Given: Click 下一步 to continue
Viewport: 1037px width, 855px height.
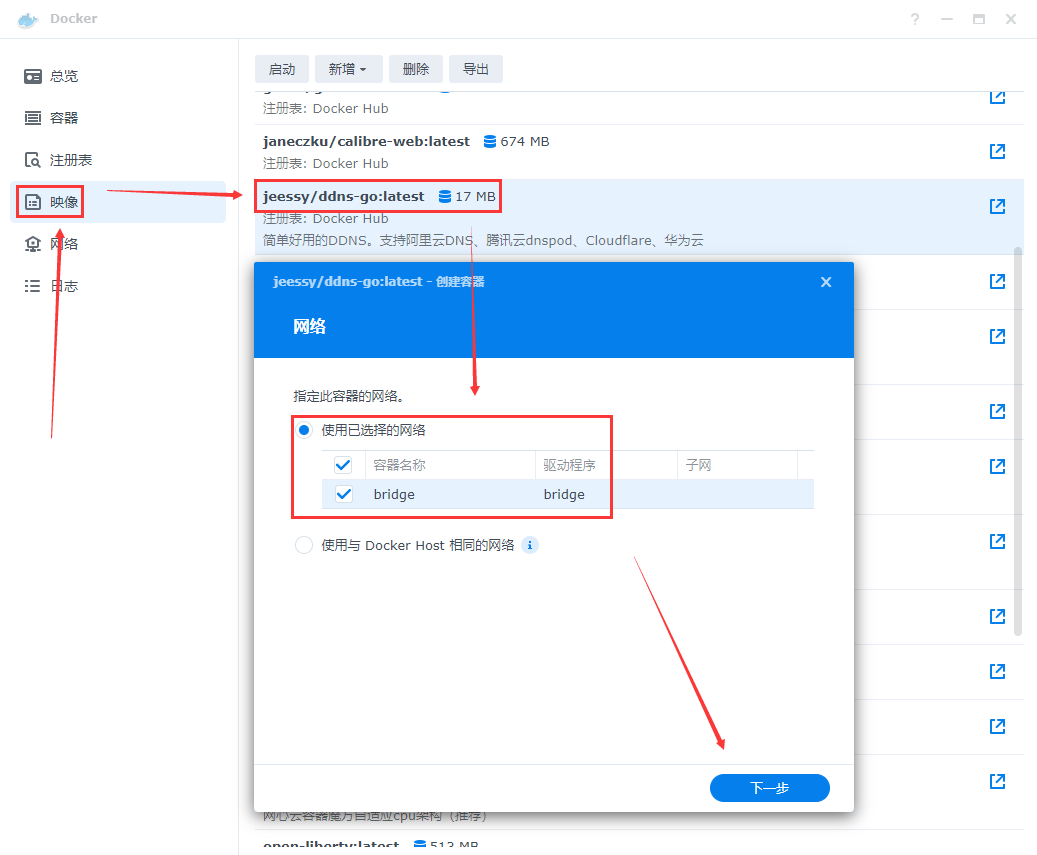Looking at the screenshot, I should [770, 788].
